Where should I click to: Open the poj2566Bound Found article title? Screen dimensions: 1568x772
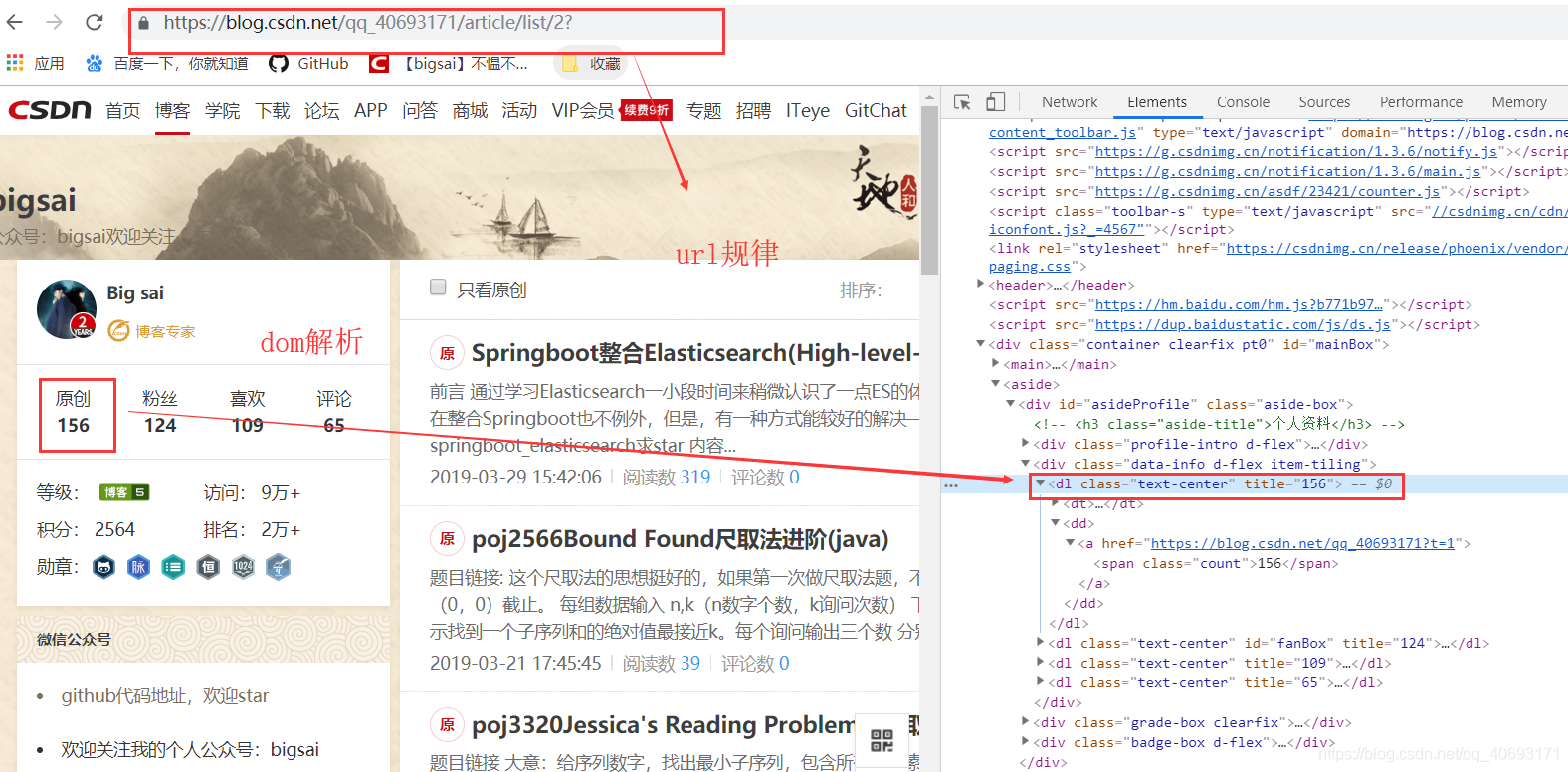click(x=681, y=539)
